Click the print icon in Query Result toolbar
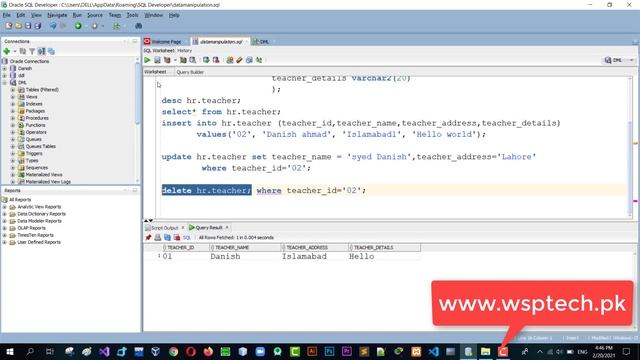 click(158, 238)
